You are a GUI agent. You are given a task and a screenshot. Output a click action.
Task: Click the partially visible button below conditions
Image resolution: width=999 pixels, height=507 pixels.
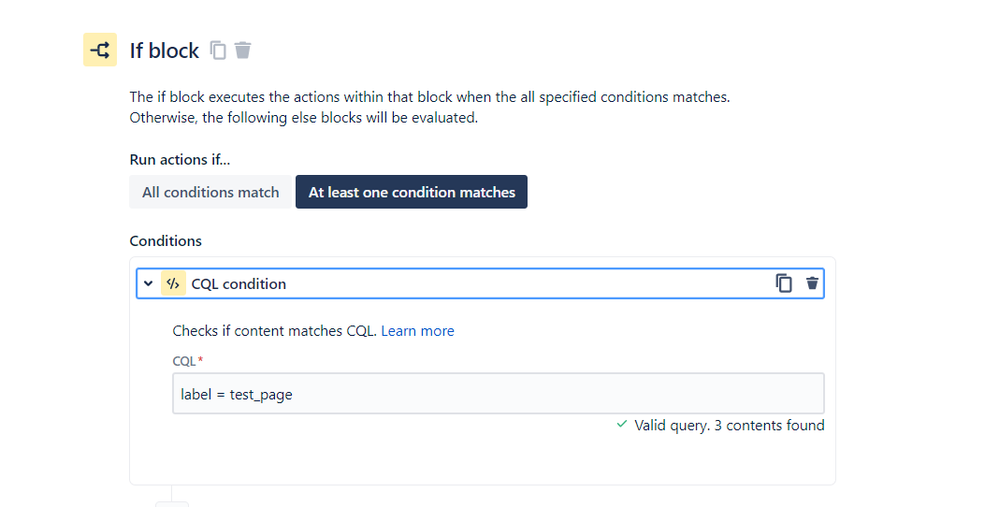172,504
